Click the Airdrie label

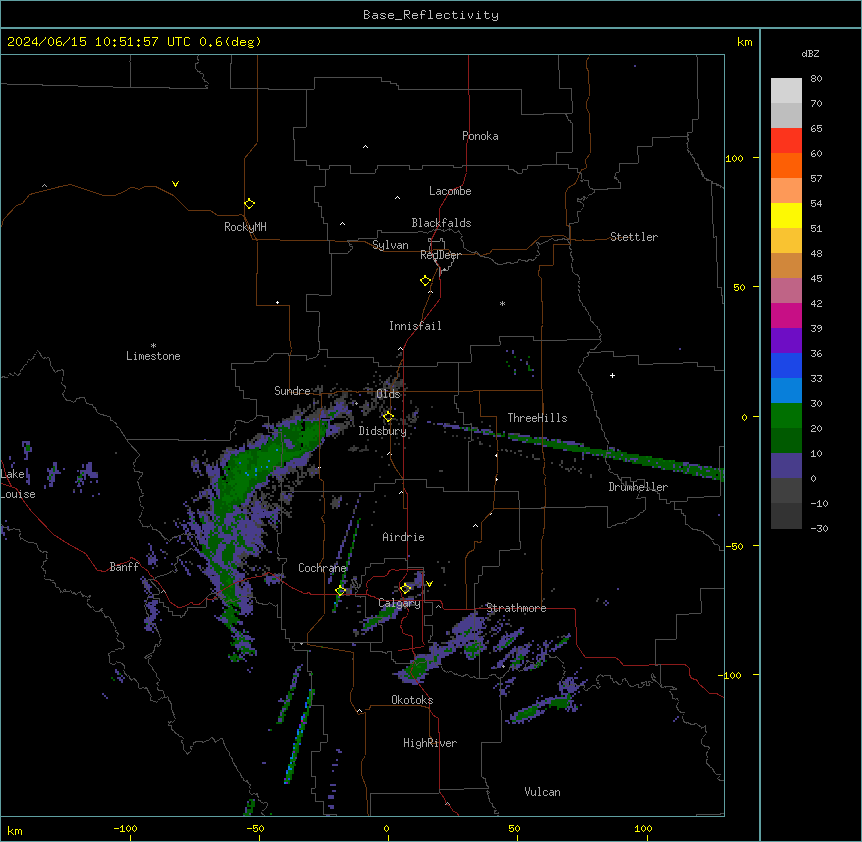[x=404, y=537]
